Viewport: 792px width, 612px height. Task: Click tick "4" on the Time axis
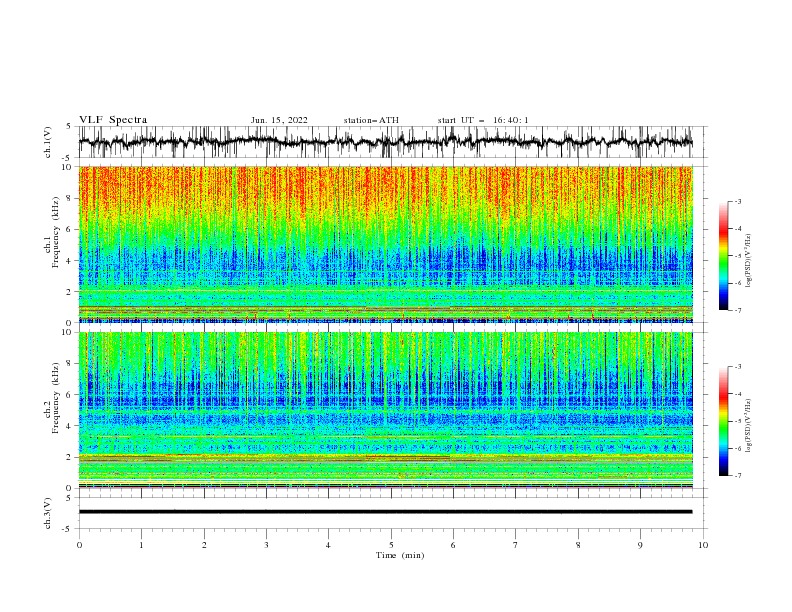[328, 545]
